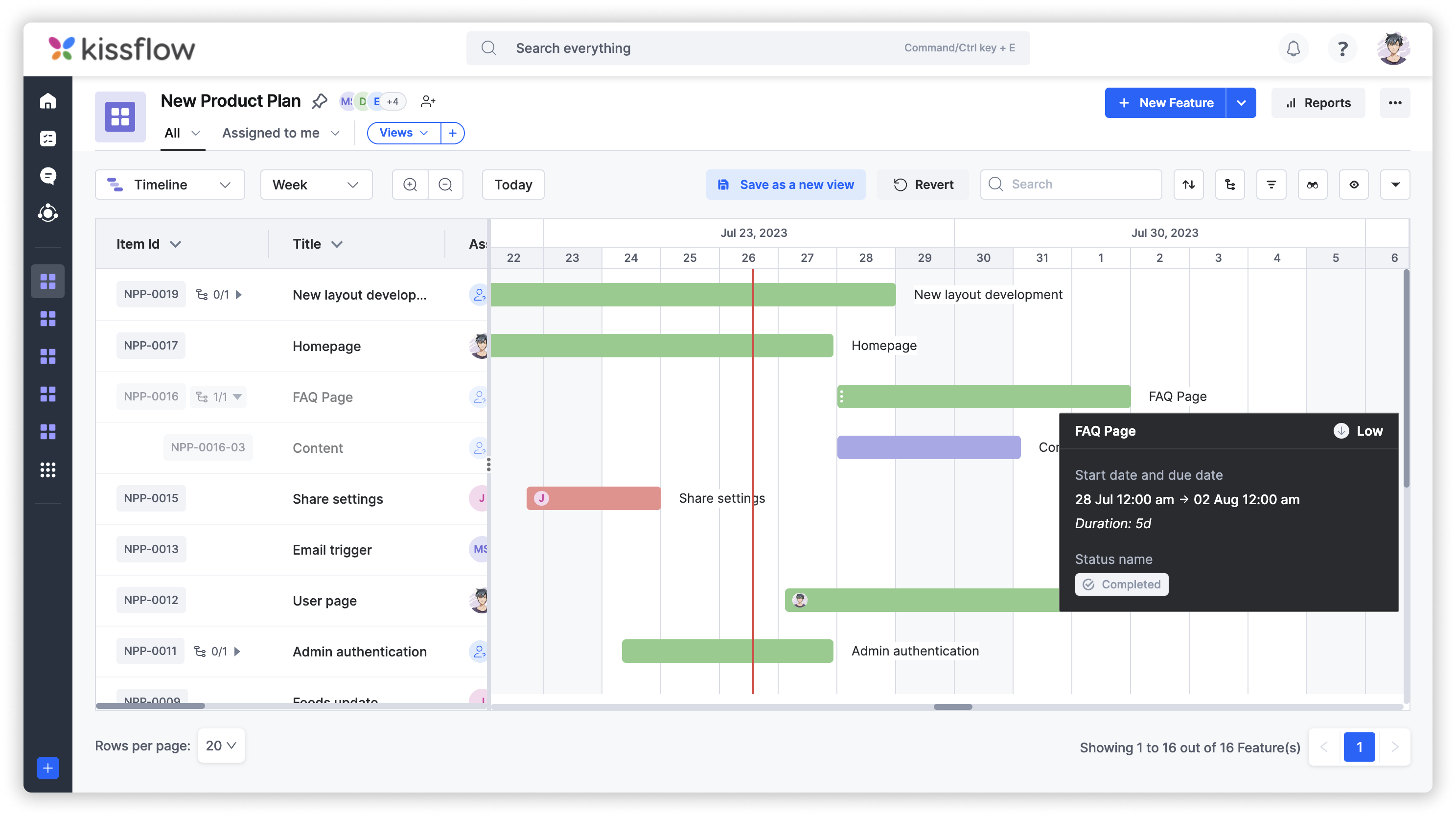The image size is (1456, 817).
Task: Open the New Feature dropdown arrow
Action: pos(1241,103)
